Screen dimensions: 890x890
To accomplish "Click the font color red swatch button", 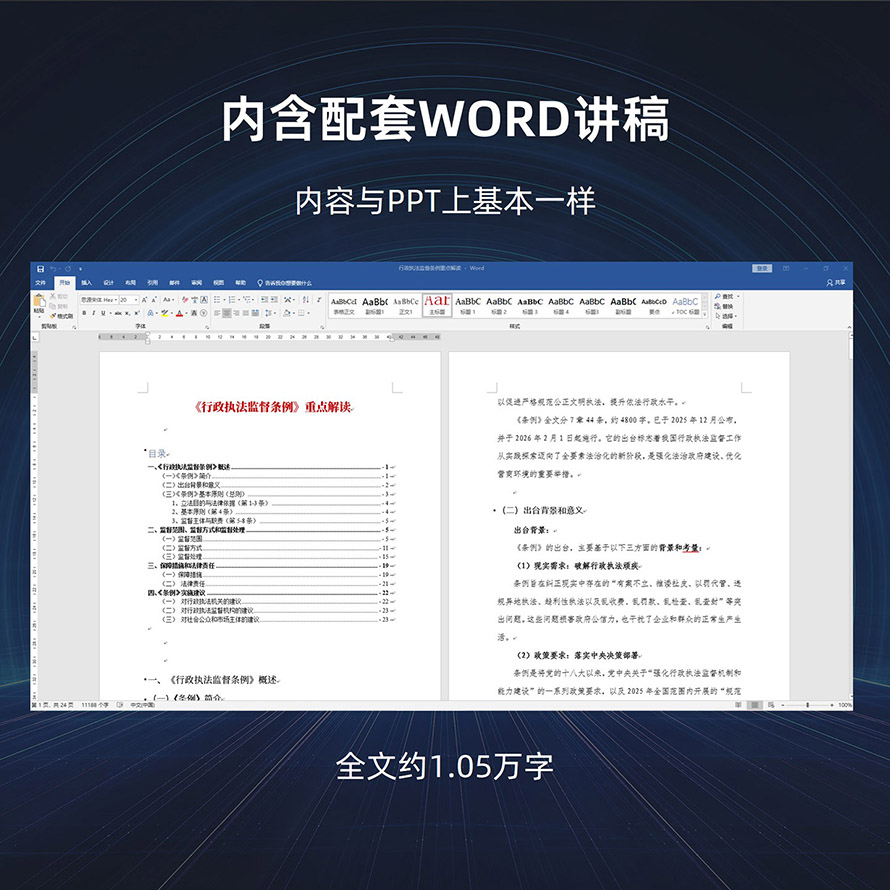I will point(179,313).
